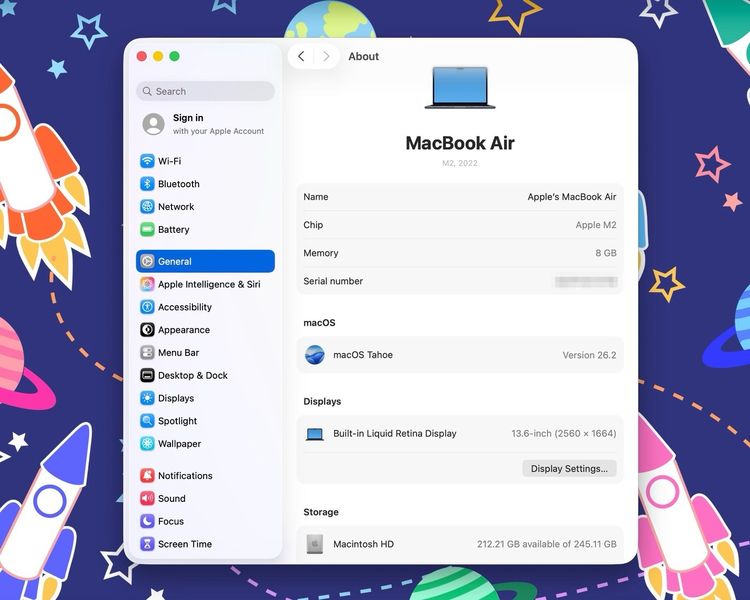Close the System Settings window
This screenshot has height=600, width=750.
tap(142, 56)
